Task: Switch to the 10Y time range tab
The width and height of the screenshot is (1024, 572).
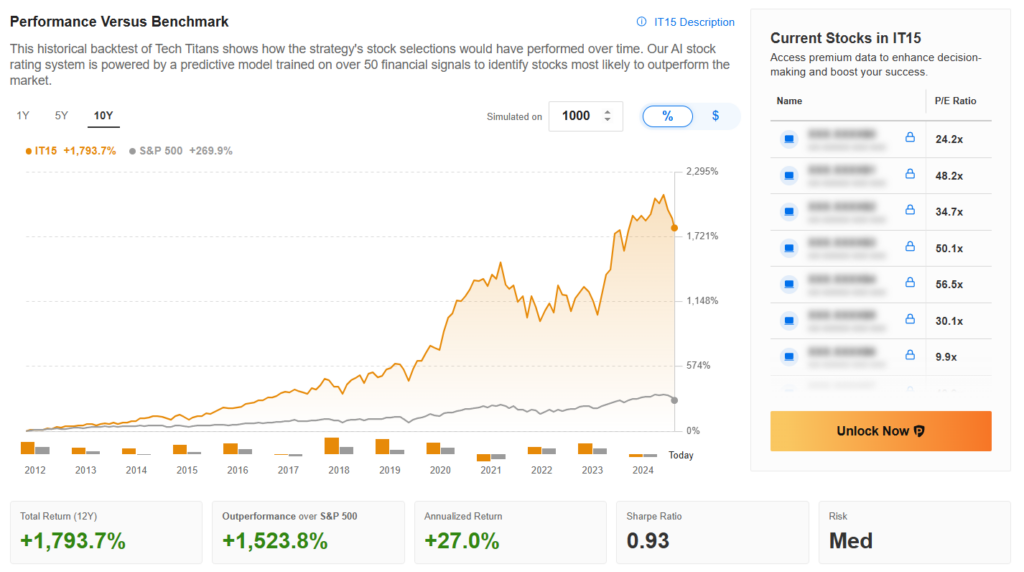Action: tap(103, 116)
